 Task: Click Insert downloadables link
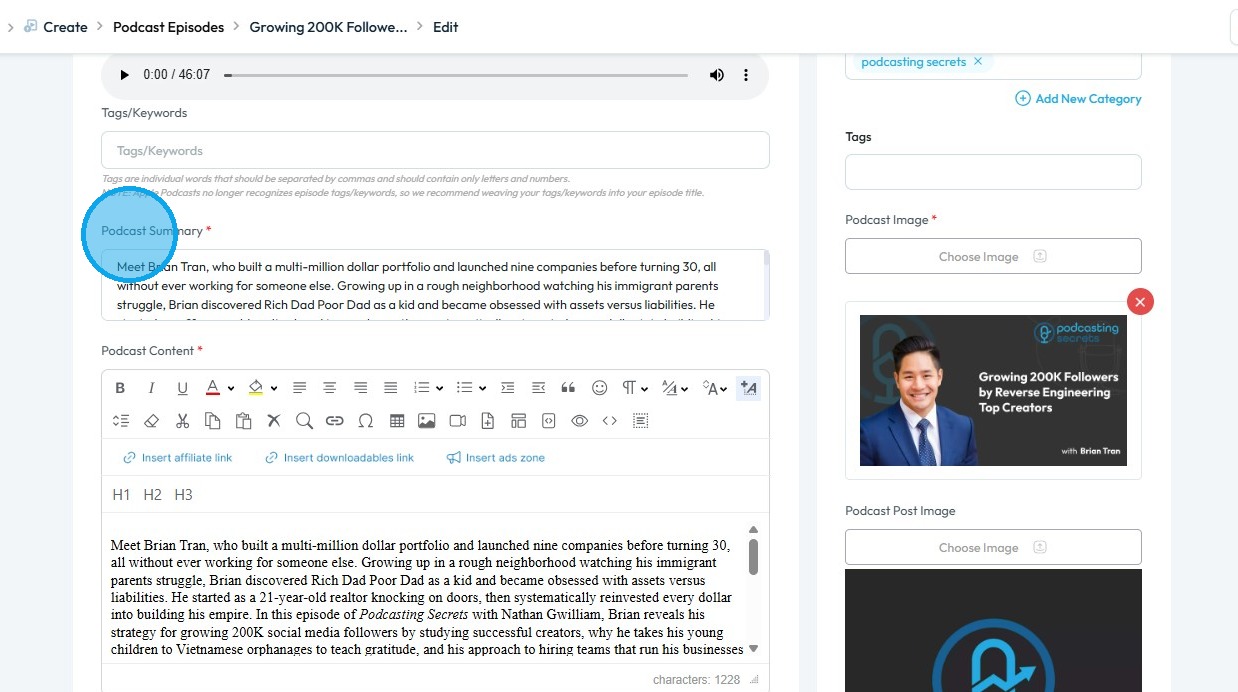(339, 458)
